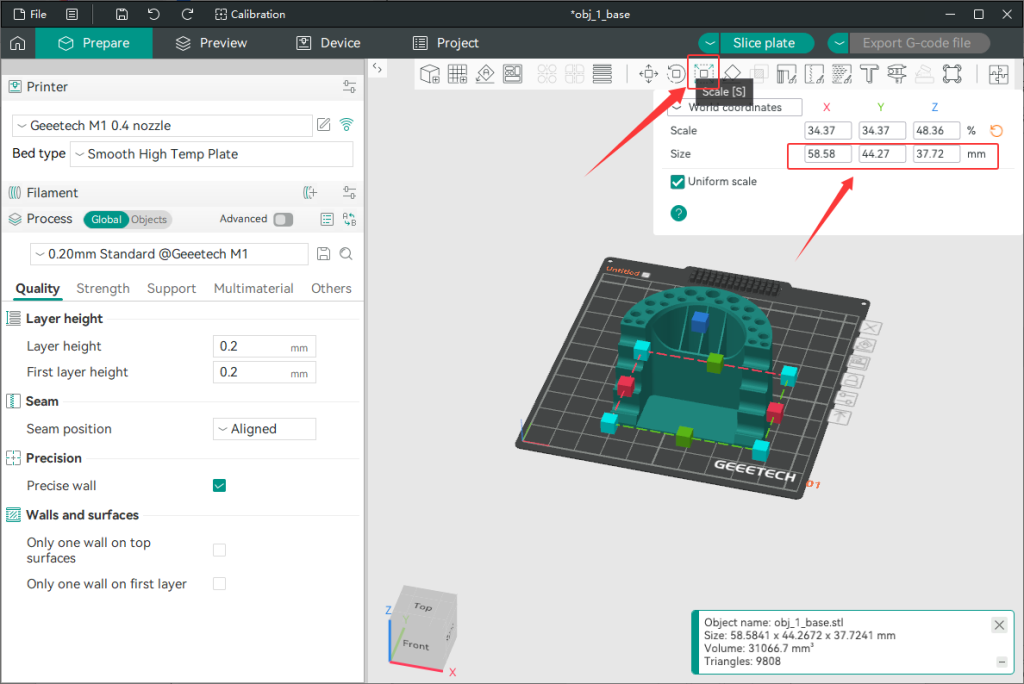Open the Support settings tab
The width and height of the screenshot is (1024, 684).
[171, 289]
